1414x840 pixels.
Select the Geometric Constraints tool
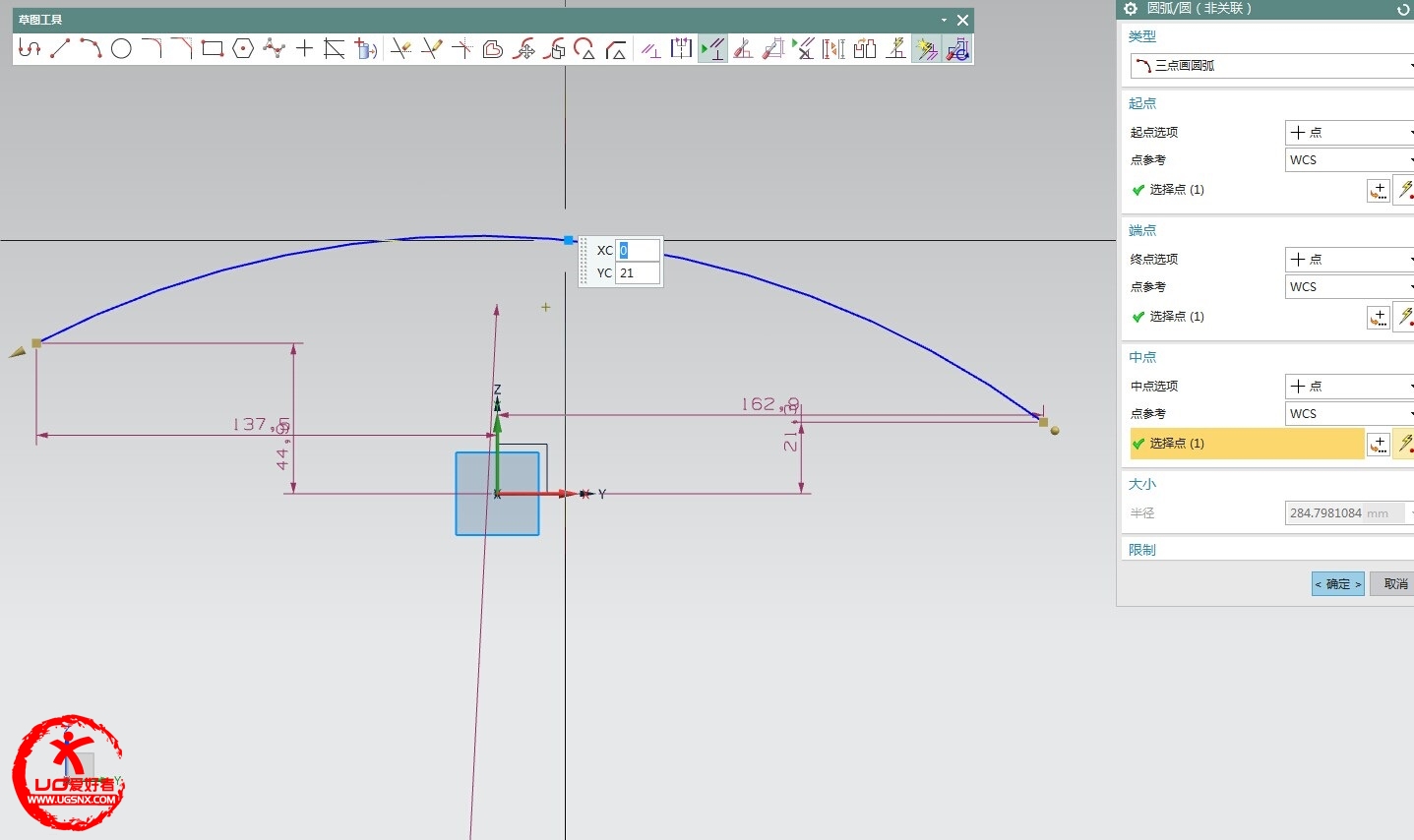(x=650, y=48)
